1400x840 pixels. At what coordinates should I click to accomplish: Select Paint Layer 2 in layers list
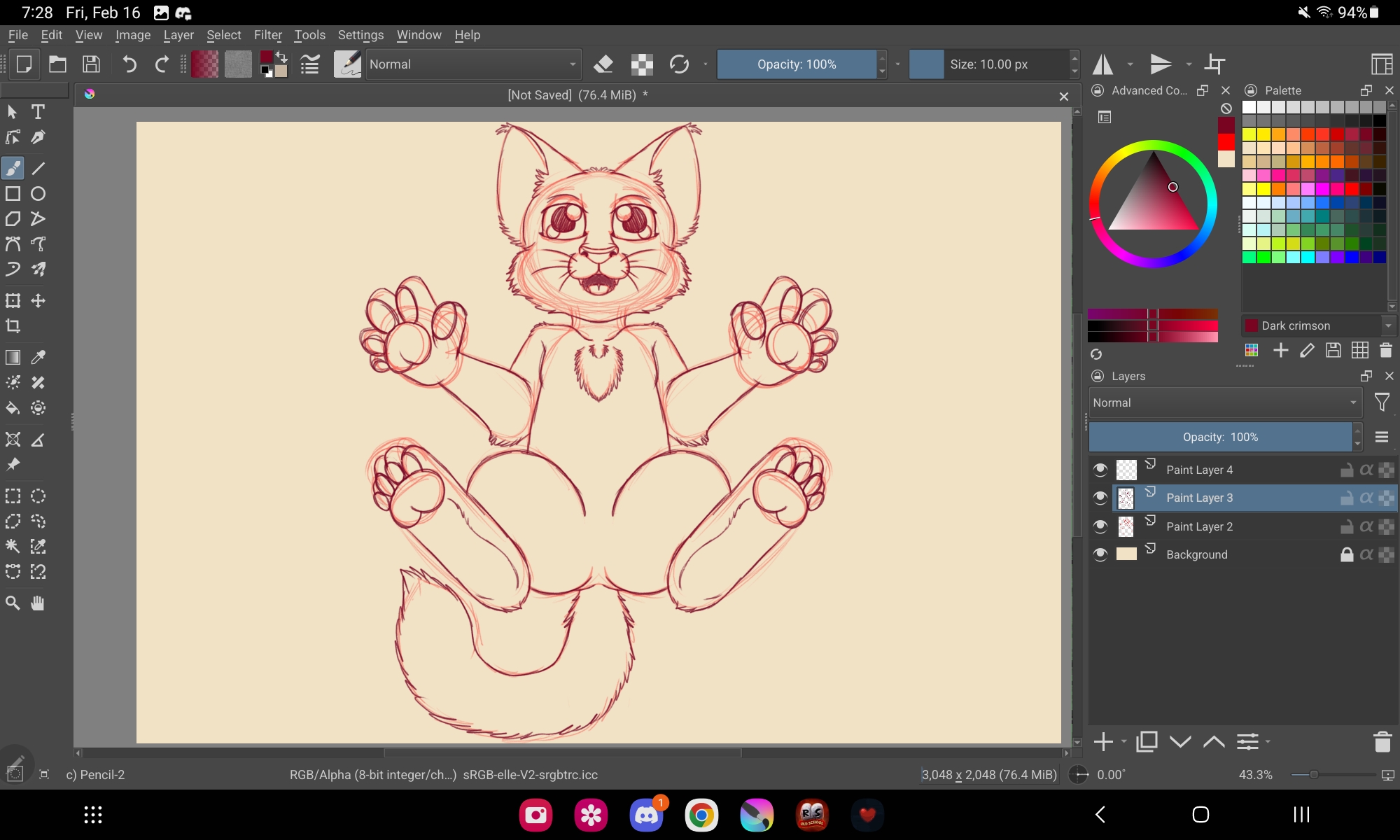pyautogui.click(x=1199, y=526)
